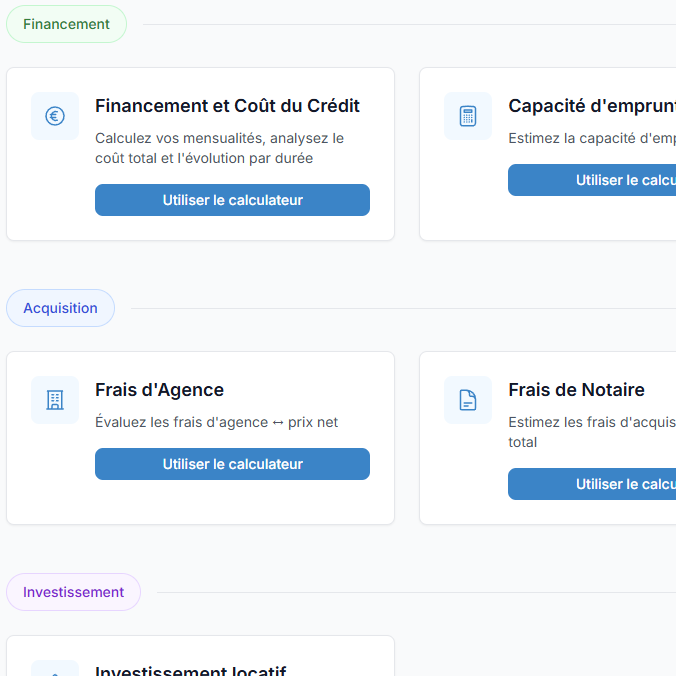Click the building icon for Frais d'Agence
Screen dimensions: 676x676
[x=55, y=400]
